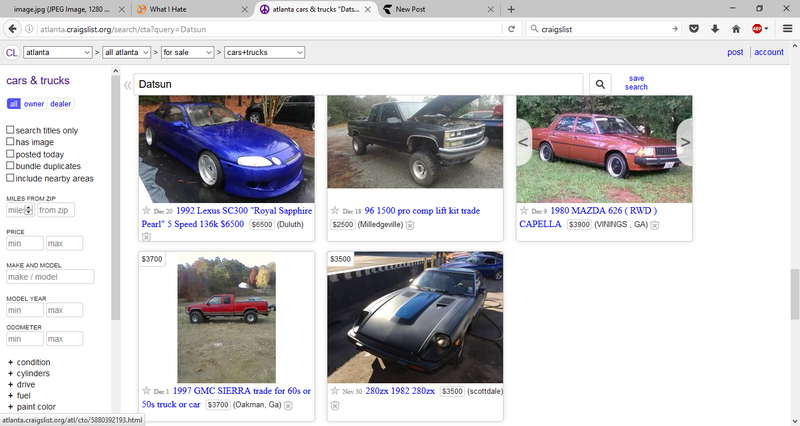Open the for sale section dropdown
This screenshot has width=800, height=426.
click(187, 53)
